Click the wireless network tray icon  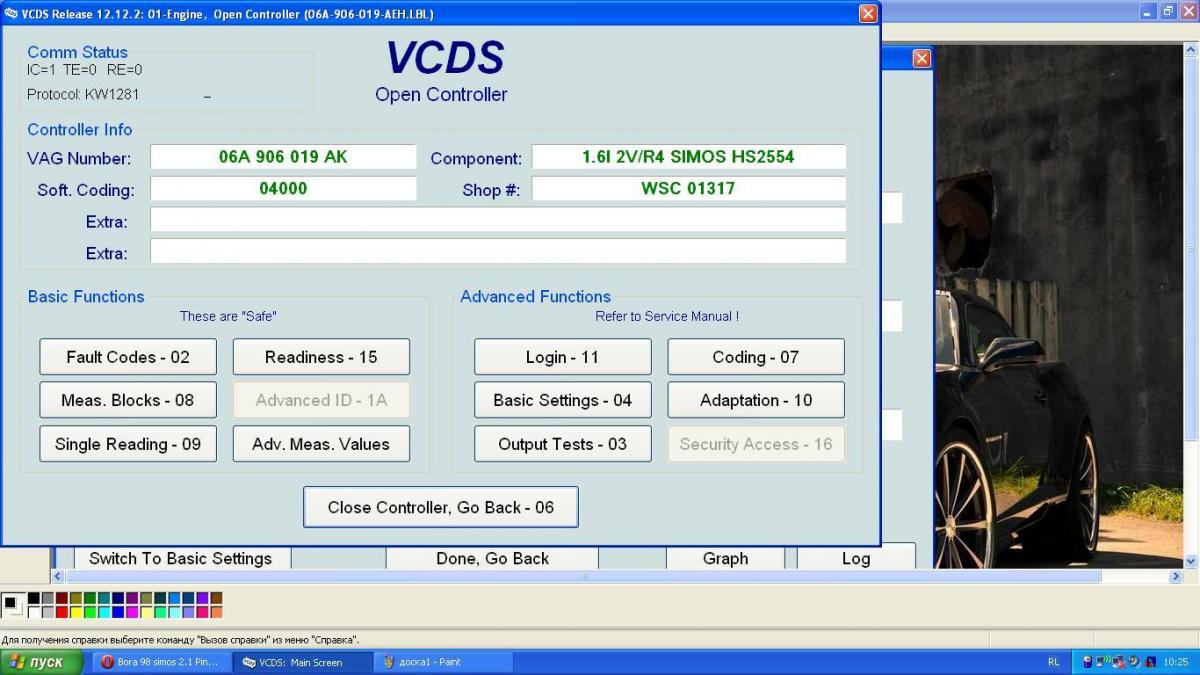(1101, 662)
